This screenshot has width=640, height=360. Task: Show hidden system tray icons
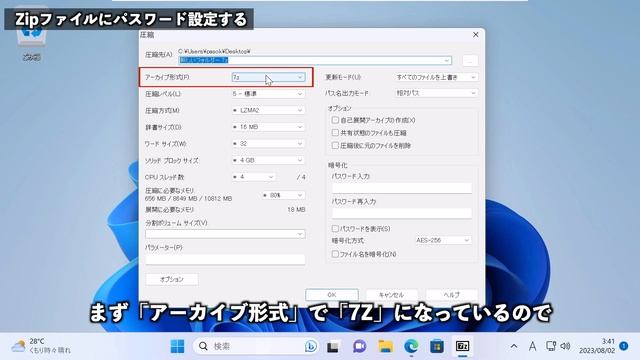tap(514, 346)
